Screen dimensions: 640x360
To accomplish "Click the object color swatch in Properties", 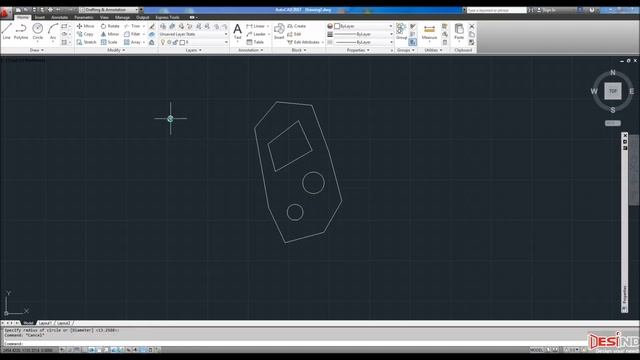I will (337, 26).
